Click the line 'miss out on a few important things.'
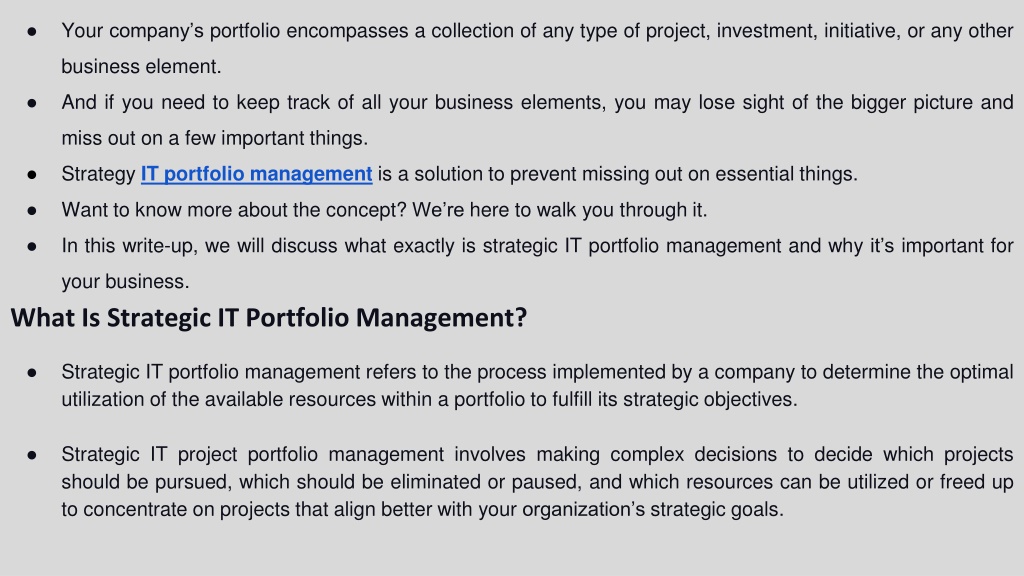The image size is (1024, 576). pos(214,138)
